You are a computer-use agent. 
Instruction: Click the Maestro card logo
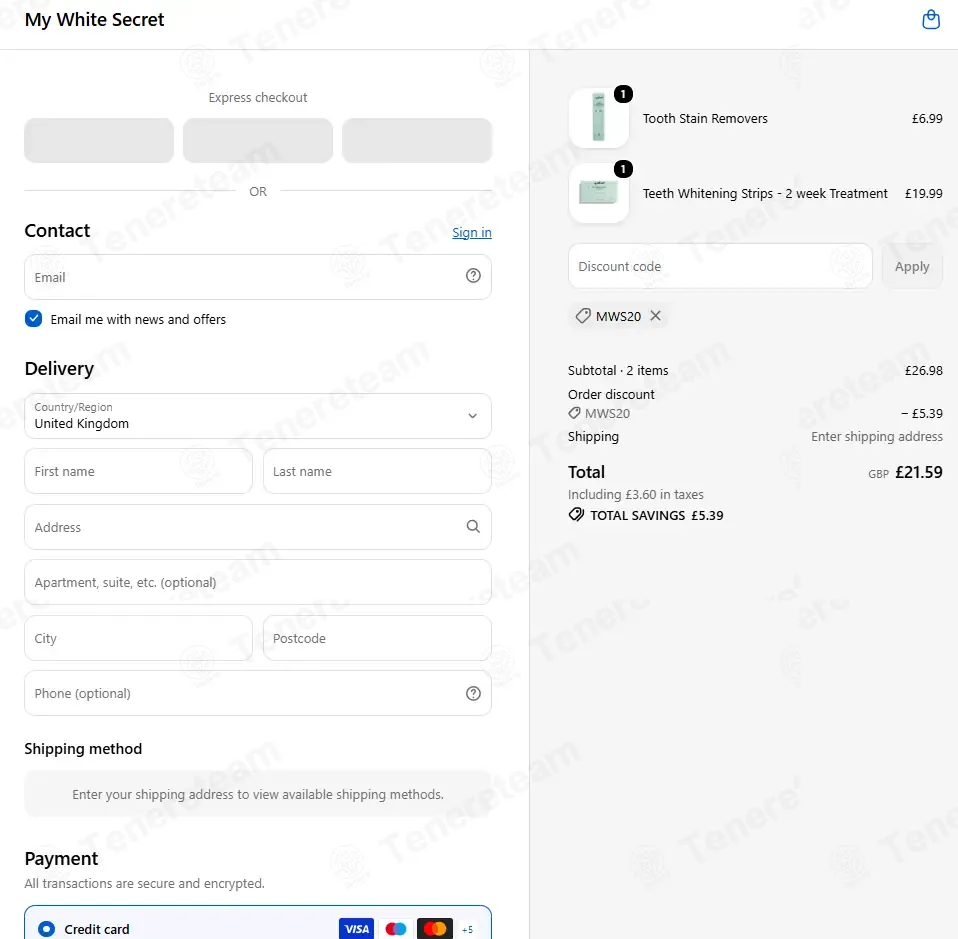coord(396,929)
